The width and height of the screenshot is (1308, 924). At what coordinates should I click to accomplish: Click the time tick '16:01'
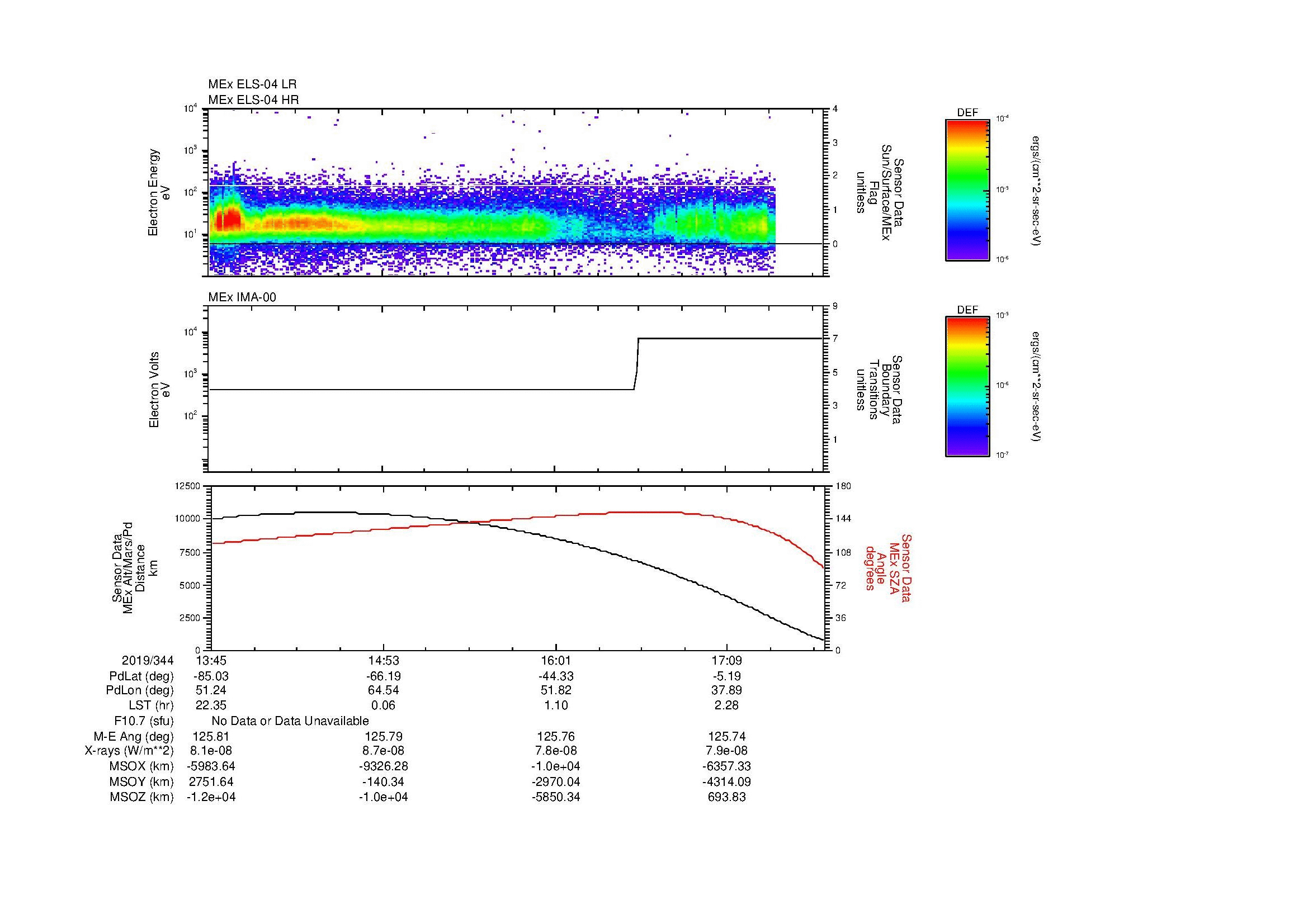point(556,661)
